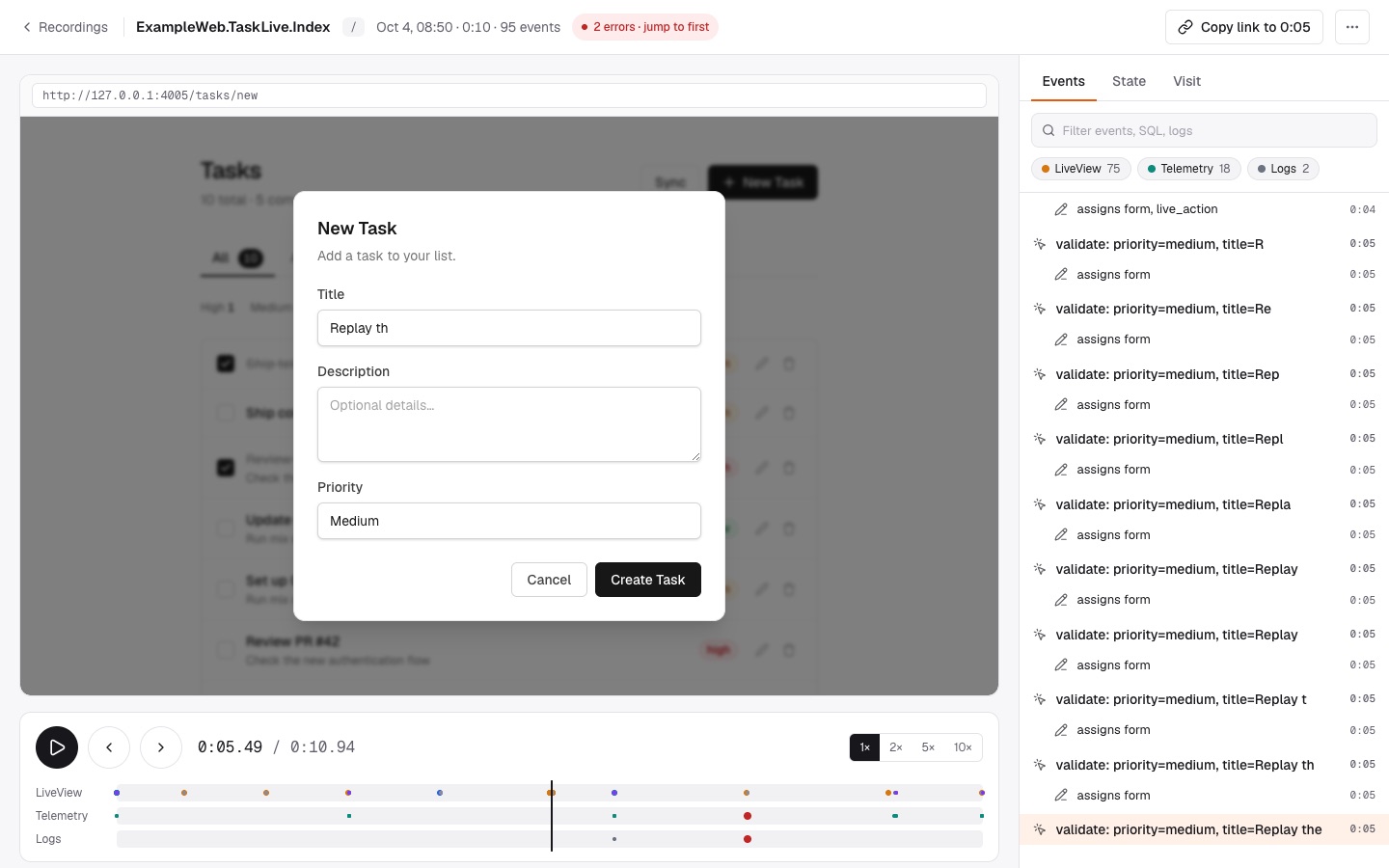Select assigns form, live_action event
The height and width of the screenshot is (868, 1389).
tap(1204, 209)
